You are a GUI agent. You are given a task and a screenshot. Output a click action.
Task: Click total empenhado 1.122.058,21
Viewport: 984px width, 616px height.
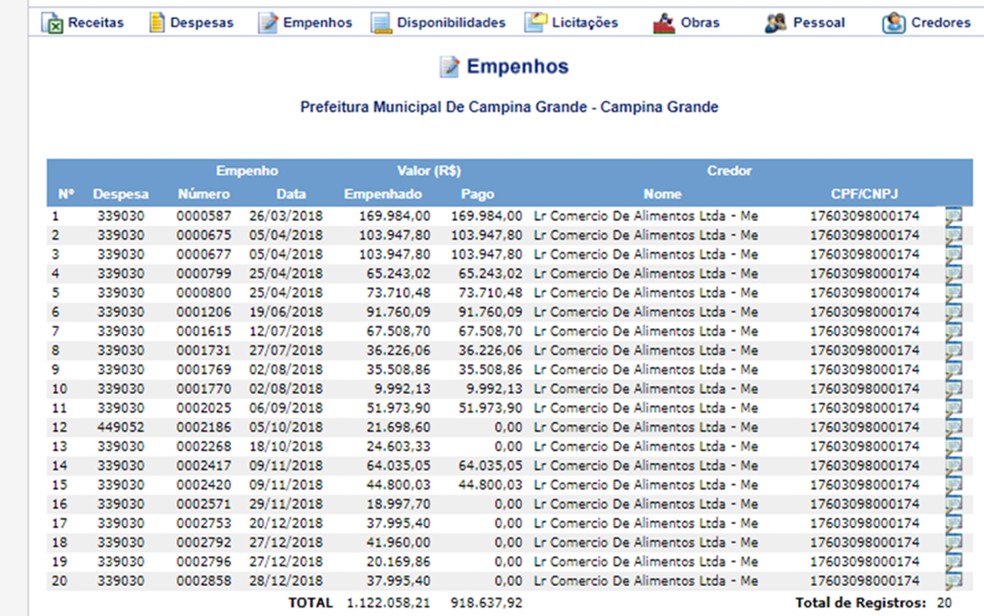pos(388,603)
